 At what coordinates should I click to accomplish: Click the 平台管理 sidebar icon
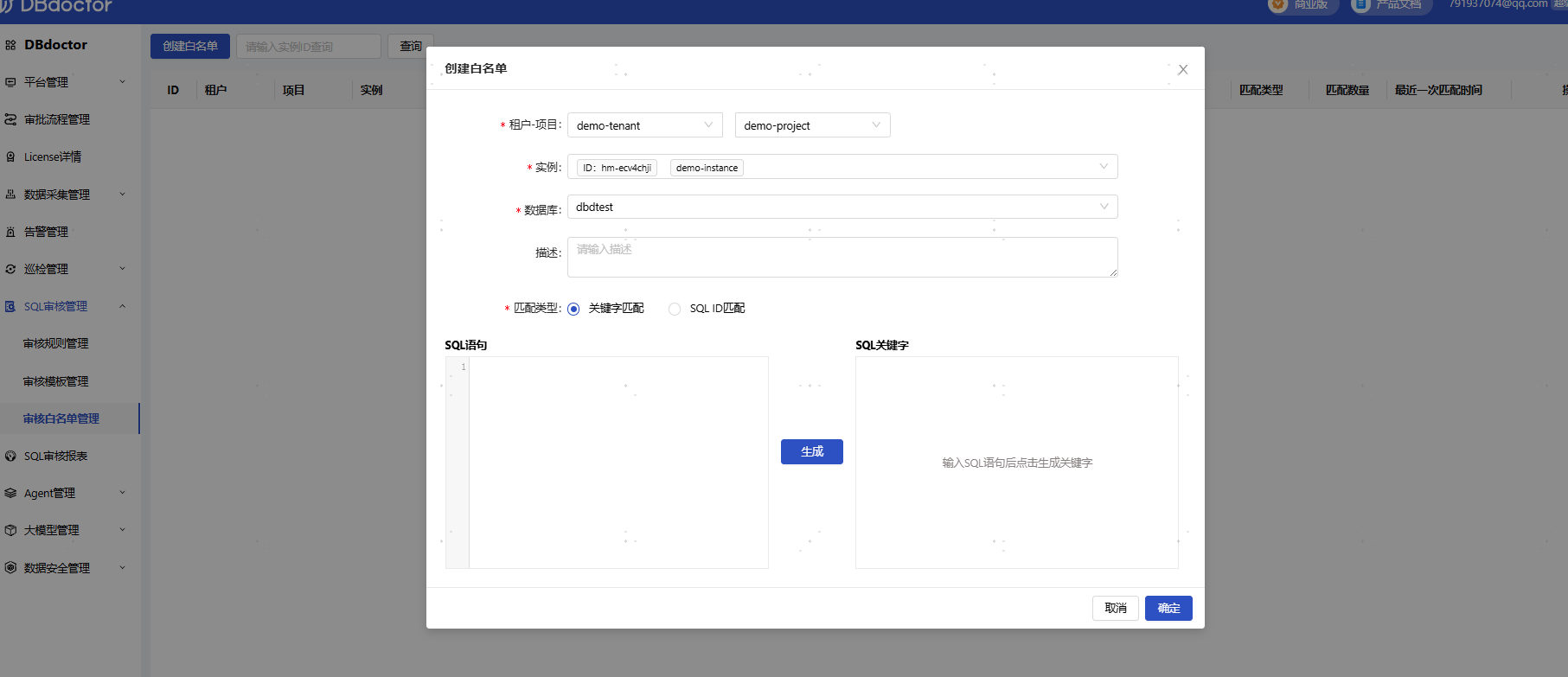pos(10,82)
